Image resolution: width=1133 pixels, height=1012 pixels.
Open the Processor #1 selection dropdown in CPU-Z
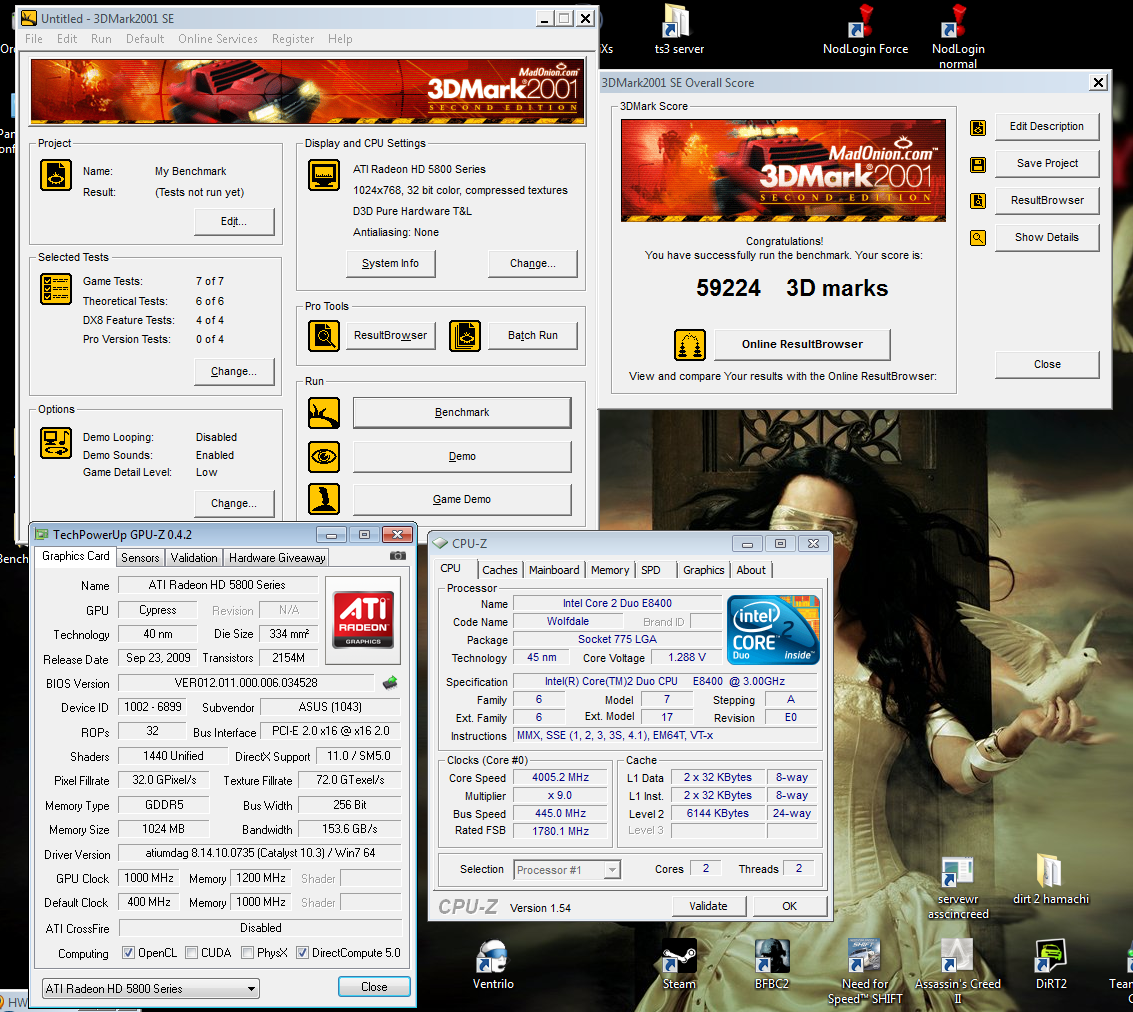pyautogui.click(x=567, y=870)
